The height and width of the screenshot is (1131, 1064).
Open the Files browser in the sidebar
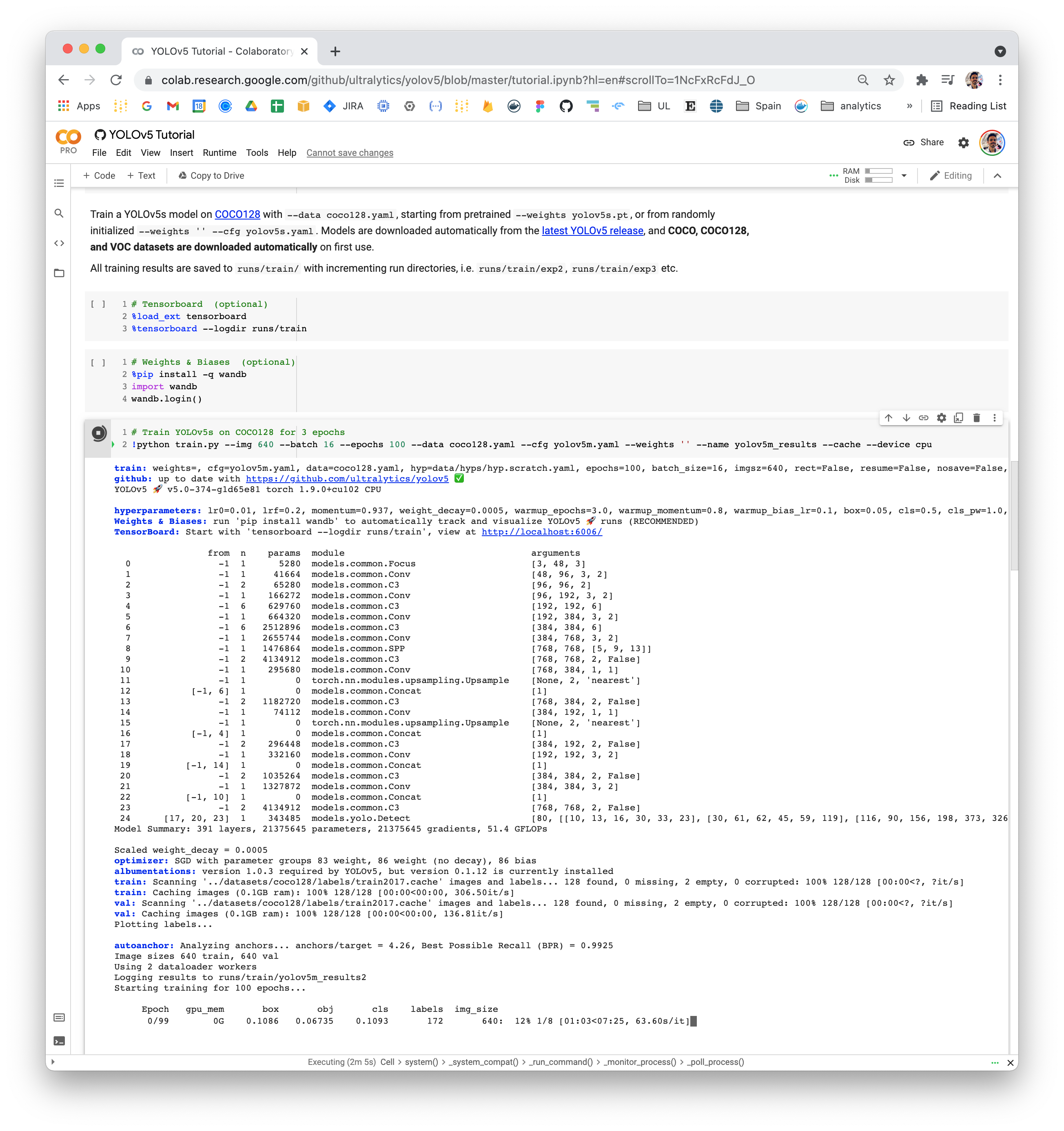pos(59,273)
